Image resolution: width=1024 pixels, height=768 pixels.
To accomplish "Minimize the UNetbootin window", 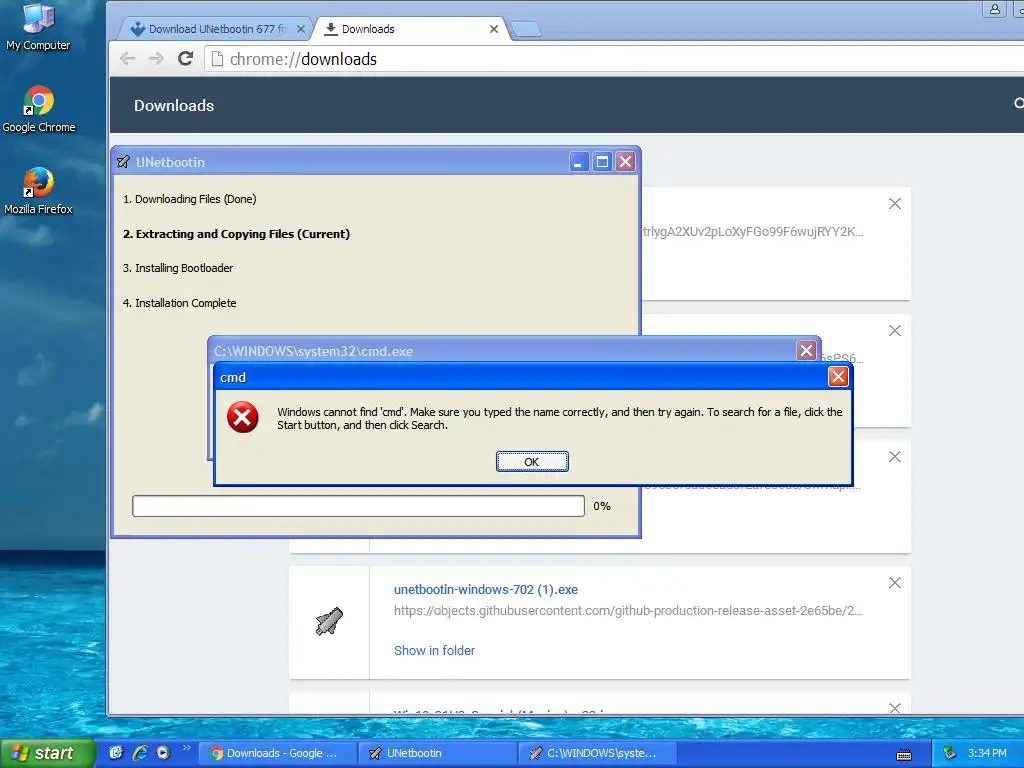I will click(x=578, y=162).
